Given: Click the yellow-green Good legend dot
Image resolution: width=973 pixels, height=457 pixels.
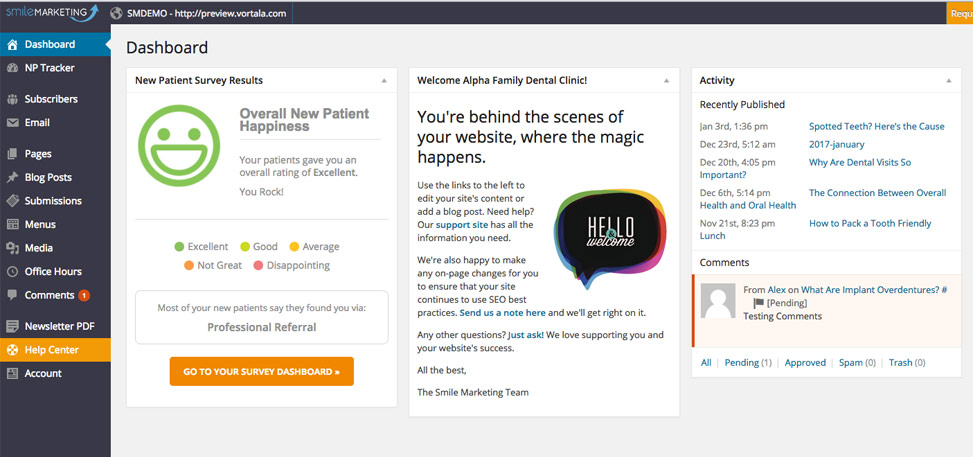Looking at the screenshot, I should [x=244, y=247].
